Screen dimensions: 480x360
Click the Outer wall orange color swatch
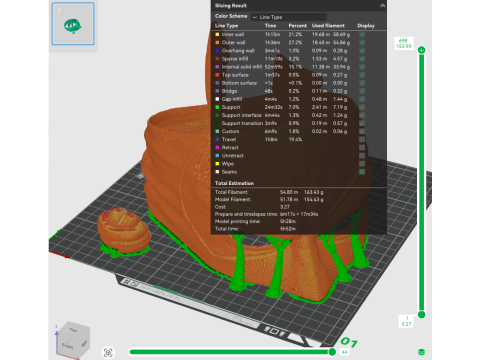pyautogui.click(x=217, y=42)
